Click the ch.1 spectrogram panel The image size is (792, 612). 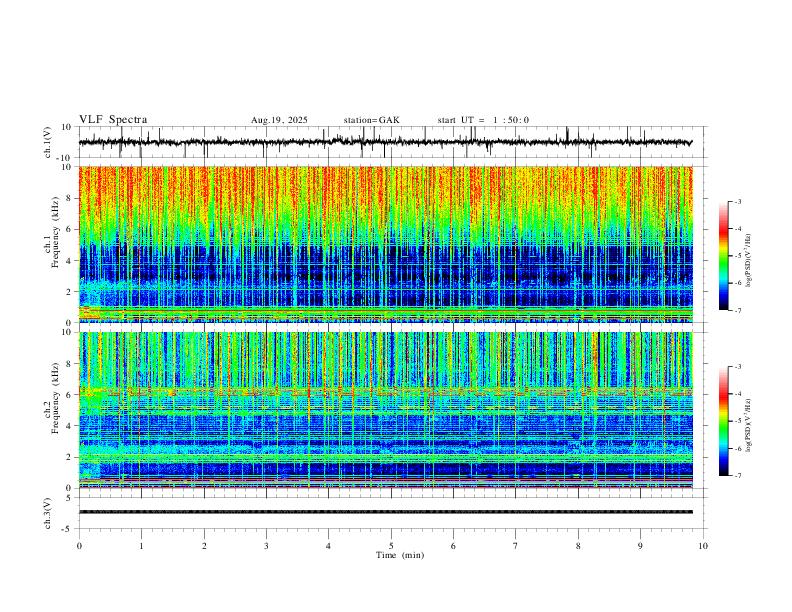coord(385,244)
